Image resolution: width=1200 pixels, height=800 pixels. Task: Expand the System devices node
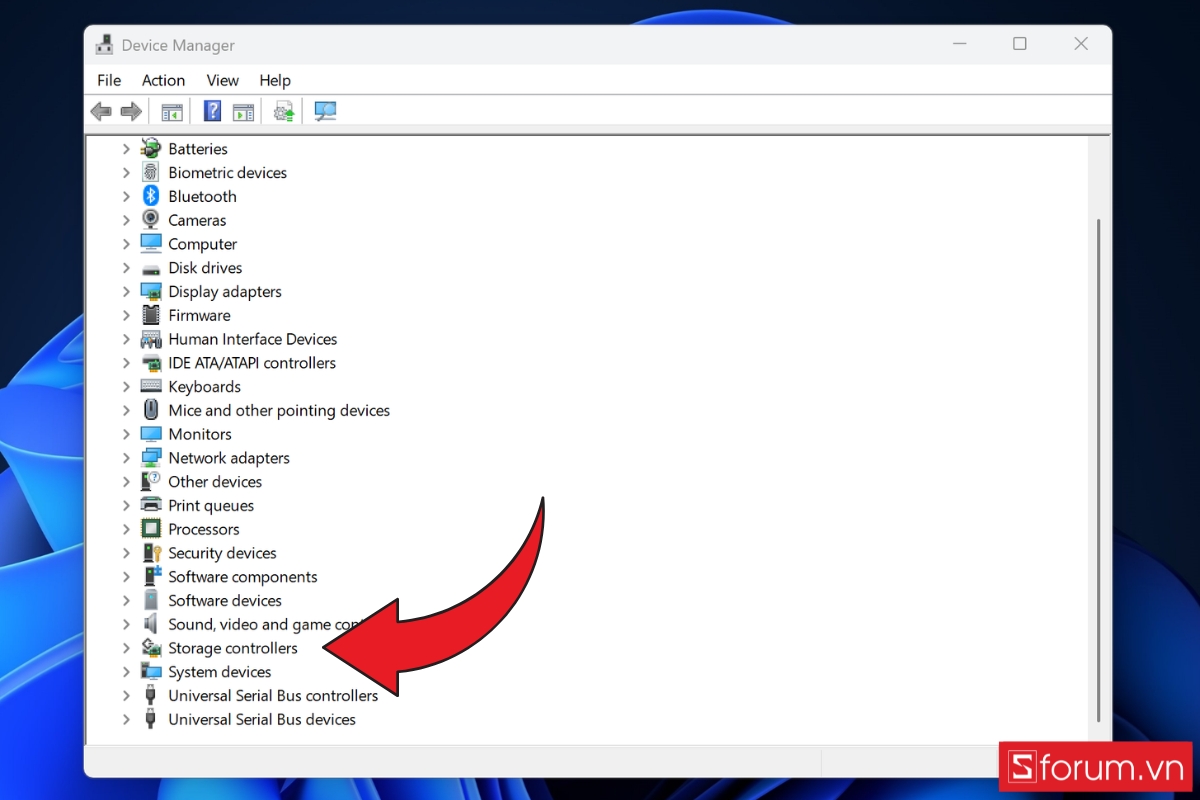point(126,672)
